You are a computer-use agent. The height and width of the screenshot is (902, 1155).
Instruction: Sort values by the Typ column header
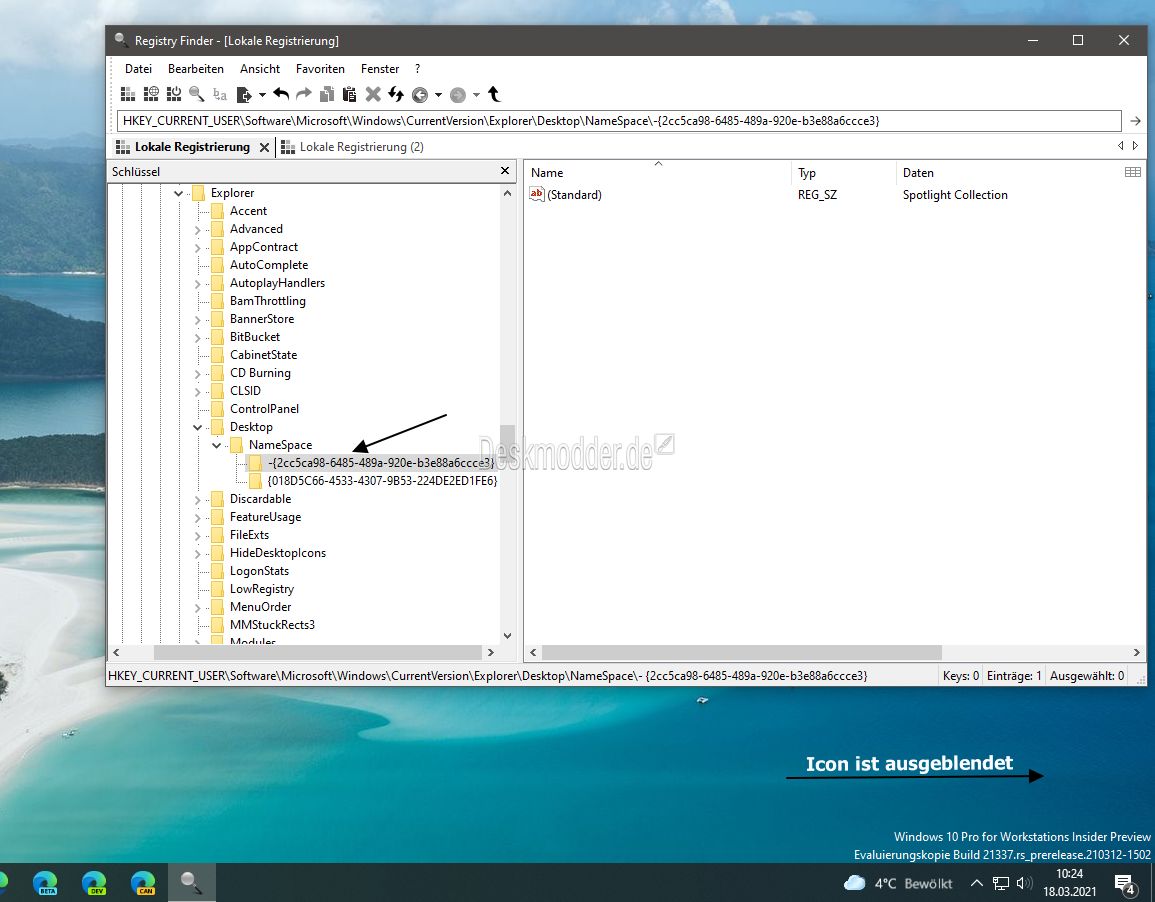844,173
